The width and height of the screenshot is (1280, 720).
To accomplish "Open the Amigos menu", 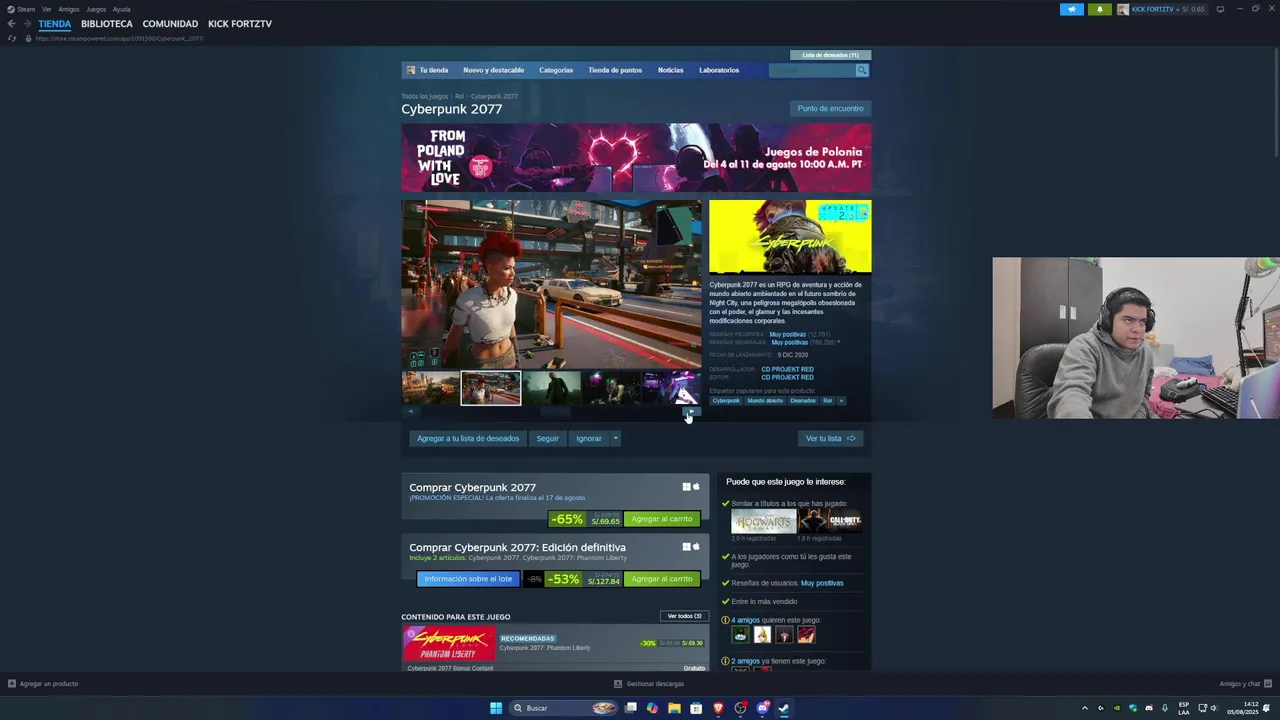I will 69,9.
